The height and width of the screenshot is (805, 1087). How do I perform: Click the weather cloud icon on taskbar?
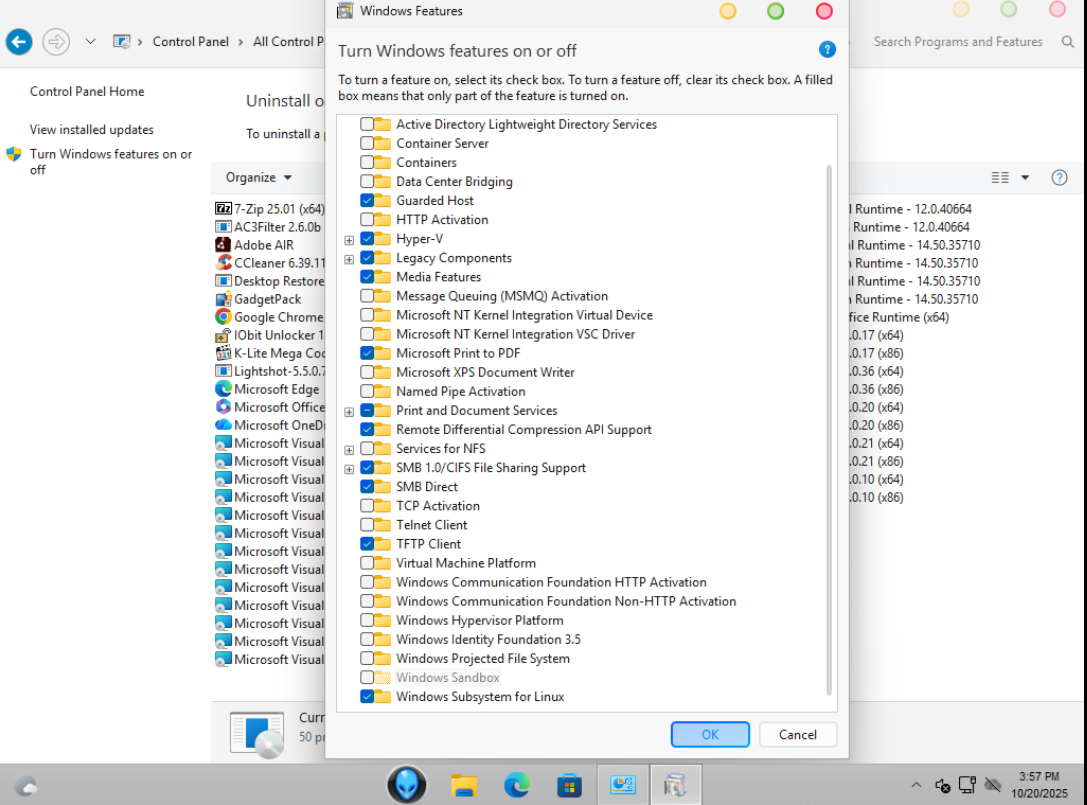coord(26,786)
